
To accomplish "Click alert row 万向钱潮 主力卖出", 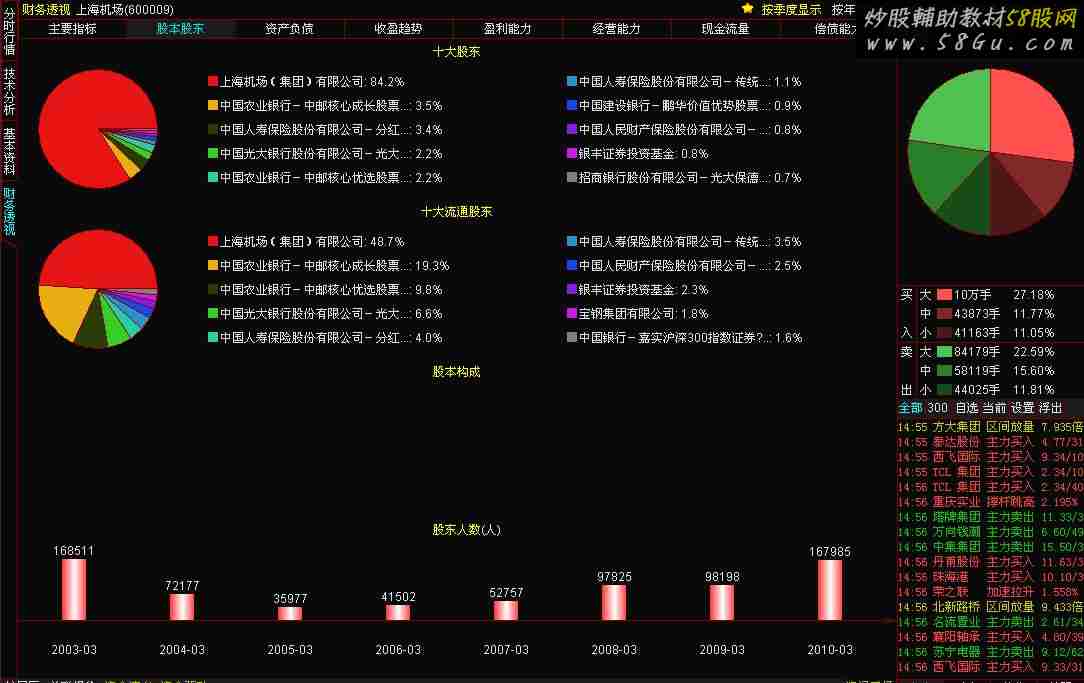I will point(990,532).
